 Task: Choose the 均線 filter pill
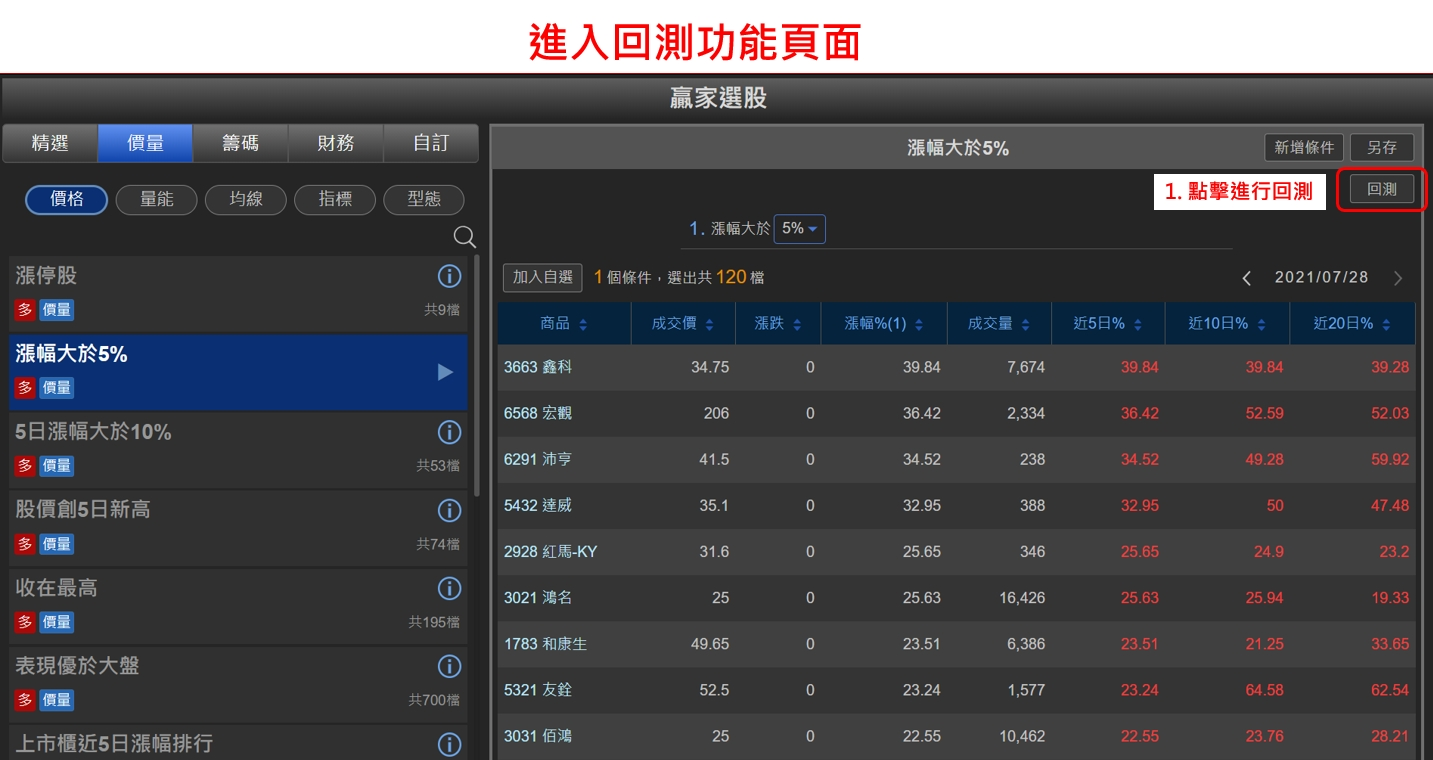245,199
